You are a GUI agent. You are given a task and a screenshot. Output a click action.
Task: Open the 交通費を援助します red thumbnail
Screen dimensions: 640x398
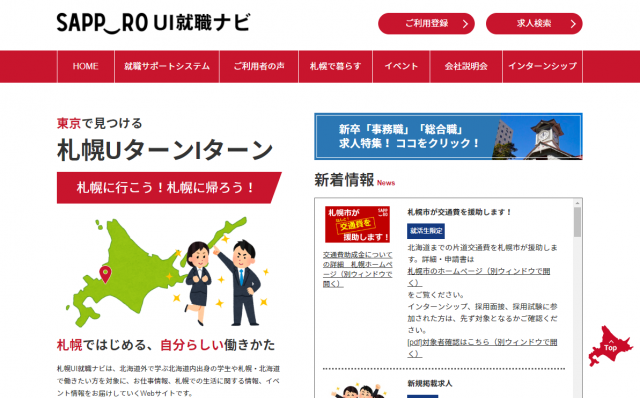click(x=357, y=224)
